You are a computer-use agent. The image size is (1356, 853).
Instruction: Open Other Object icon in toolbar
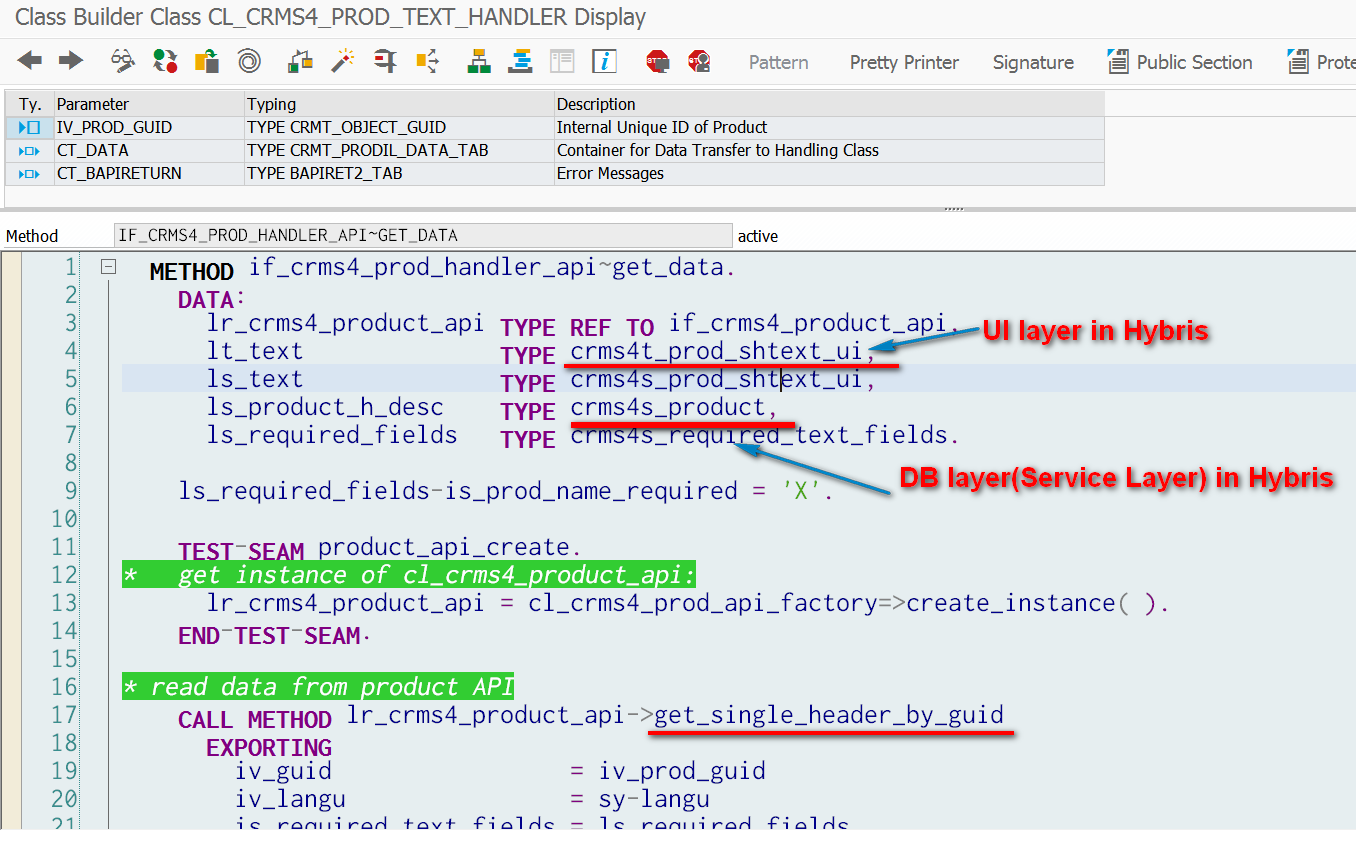pyautogui.click(x=207, y=61)
